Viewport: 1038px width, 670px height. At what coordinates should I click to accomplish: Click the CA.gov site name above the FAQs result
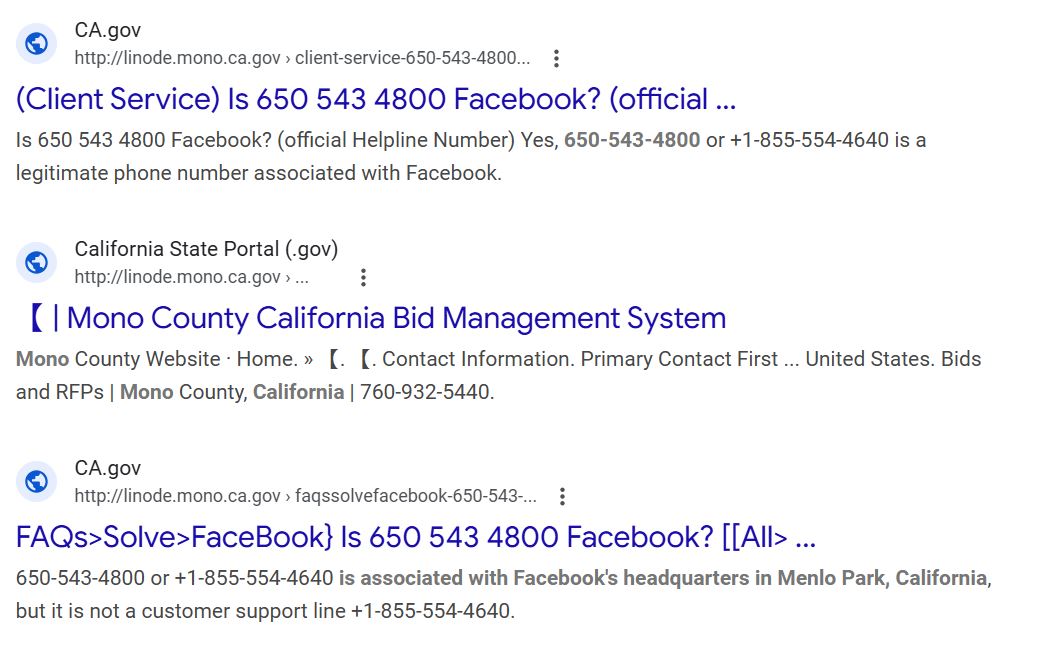(108, 468)
